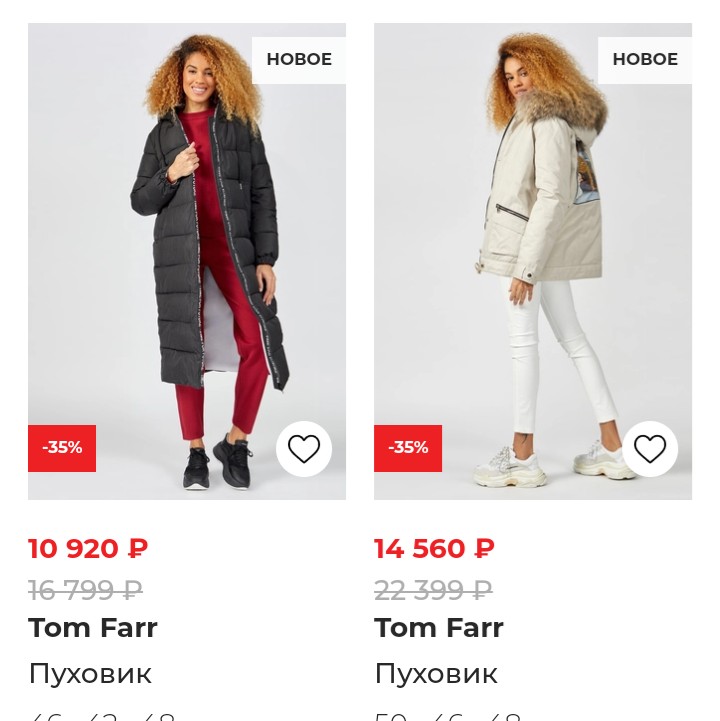Open Tom Farr brand under the beige jacket
Image resolution: width=720 pixels, height=721 pixels.
pos(439,628)
